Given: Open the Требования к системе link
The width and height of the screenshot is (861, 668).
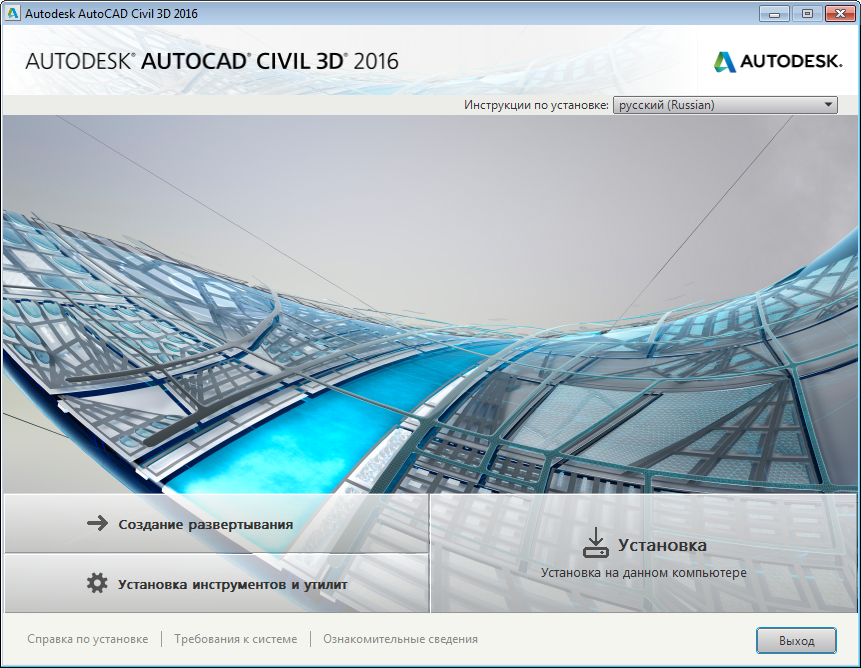Looking at the screenshot, I should click(x=236, y=639).
